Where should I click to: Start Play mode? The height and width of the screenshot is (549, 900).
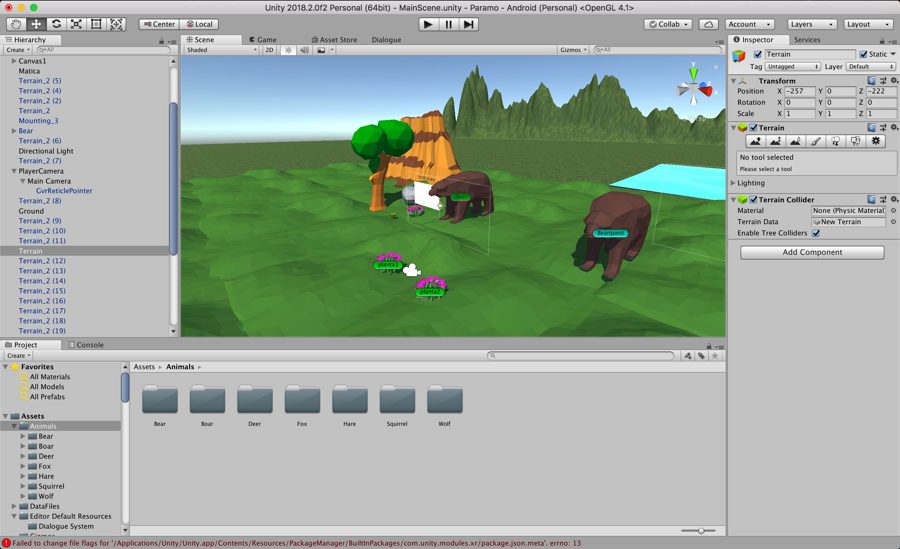pos(428,24)
